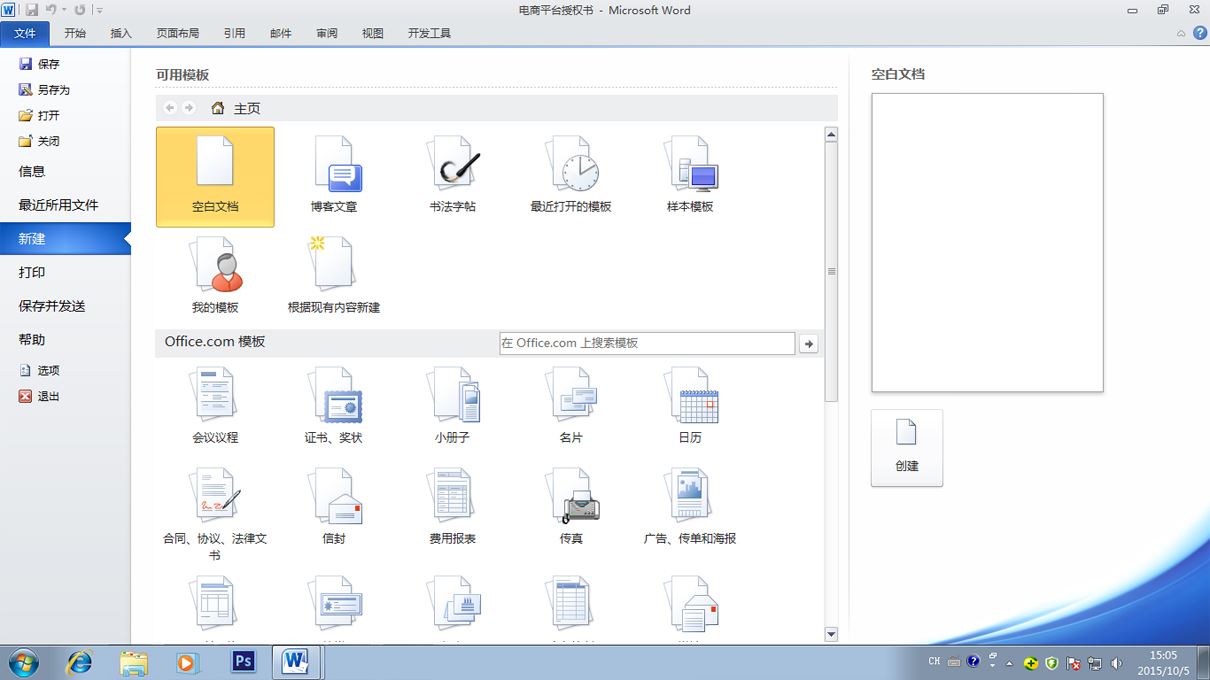Screen dimensions: 1210x680
Task: Open 我的模板 my templates
Action: coord(215,277)
